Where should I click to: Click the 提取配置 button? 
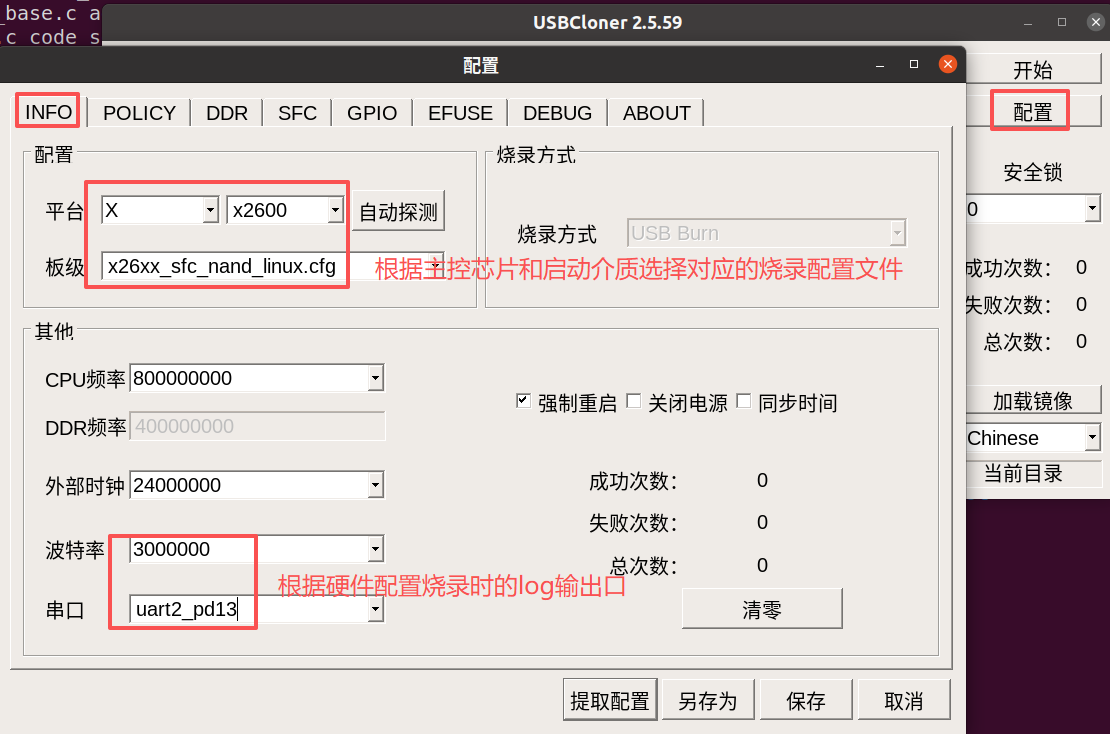click(610, 700)
